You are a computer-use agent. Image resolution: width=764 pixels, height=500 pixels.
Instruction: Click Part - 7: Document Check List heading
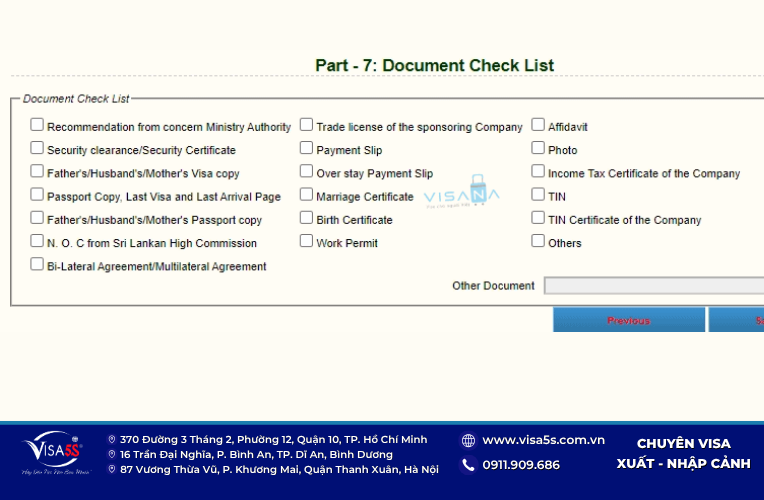point(435,65)
